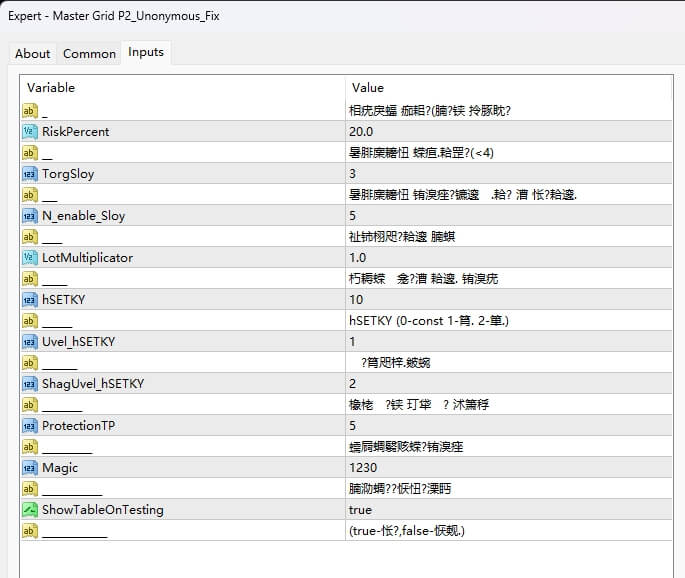Click the integer icon beside Magic
Viewport: 685px width, 578px height.
tap(30, 467)
